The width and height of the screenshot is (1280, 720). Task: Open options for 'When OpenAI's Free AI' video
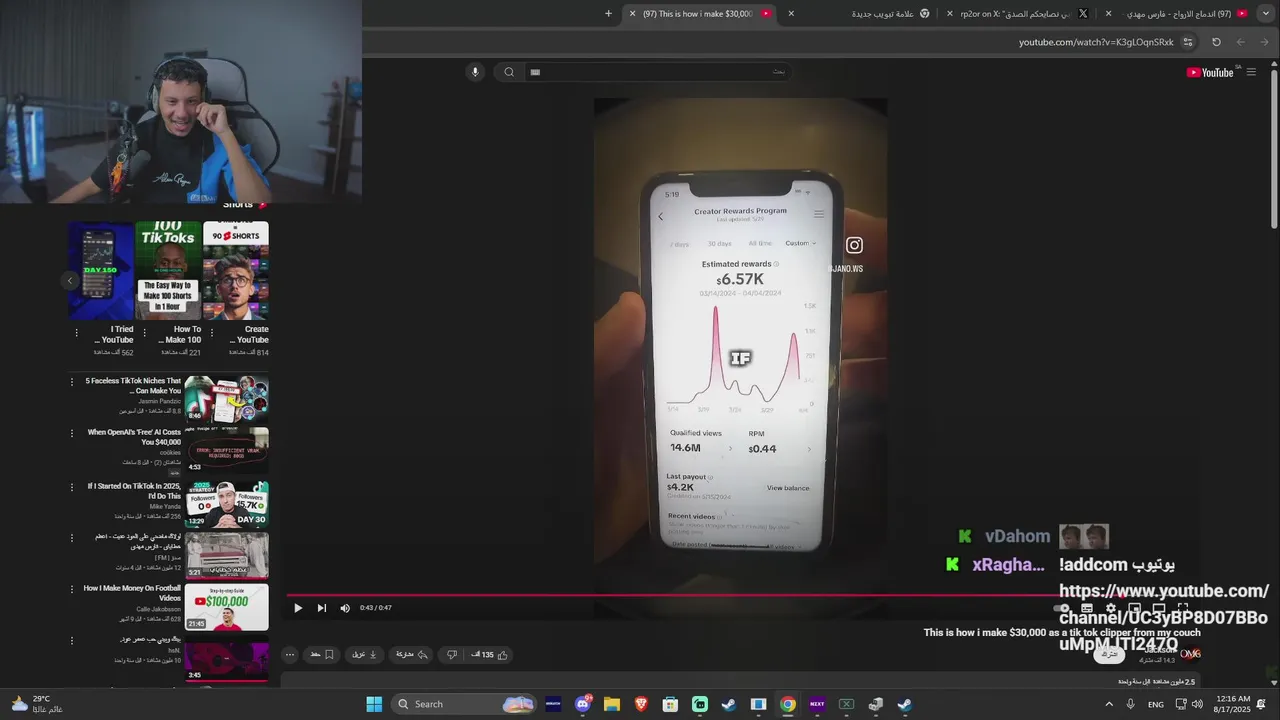pos(72,433)
